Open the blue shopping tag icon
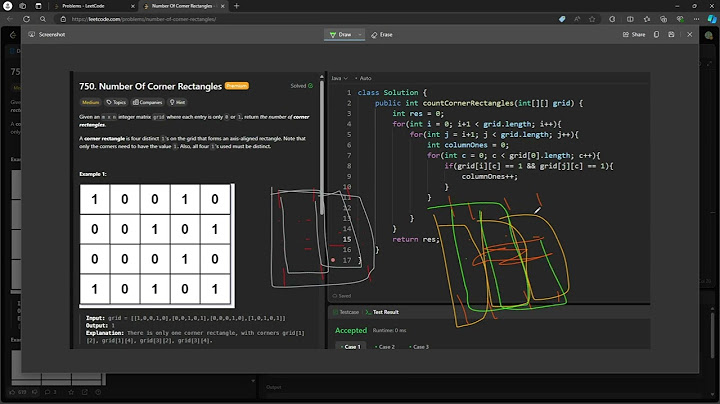720x404 pixels. coord(562,19)
